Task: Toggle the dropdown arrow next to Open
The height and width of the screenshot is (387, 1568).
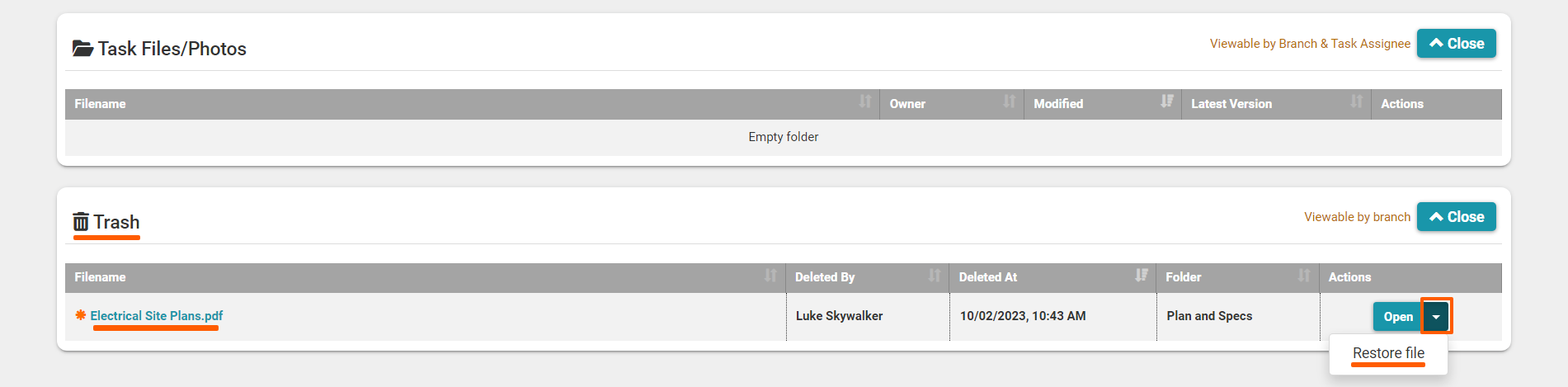Action: (1436, 317)
